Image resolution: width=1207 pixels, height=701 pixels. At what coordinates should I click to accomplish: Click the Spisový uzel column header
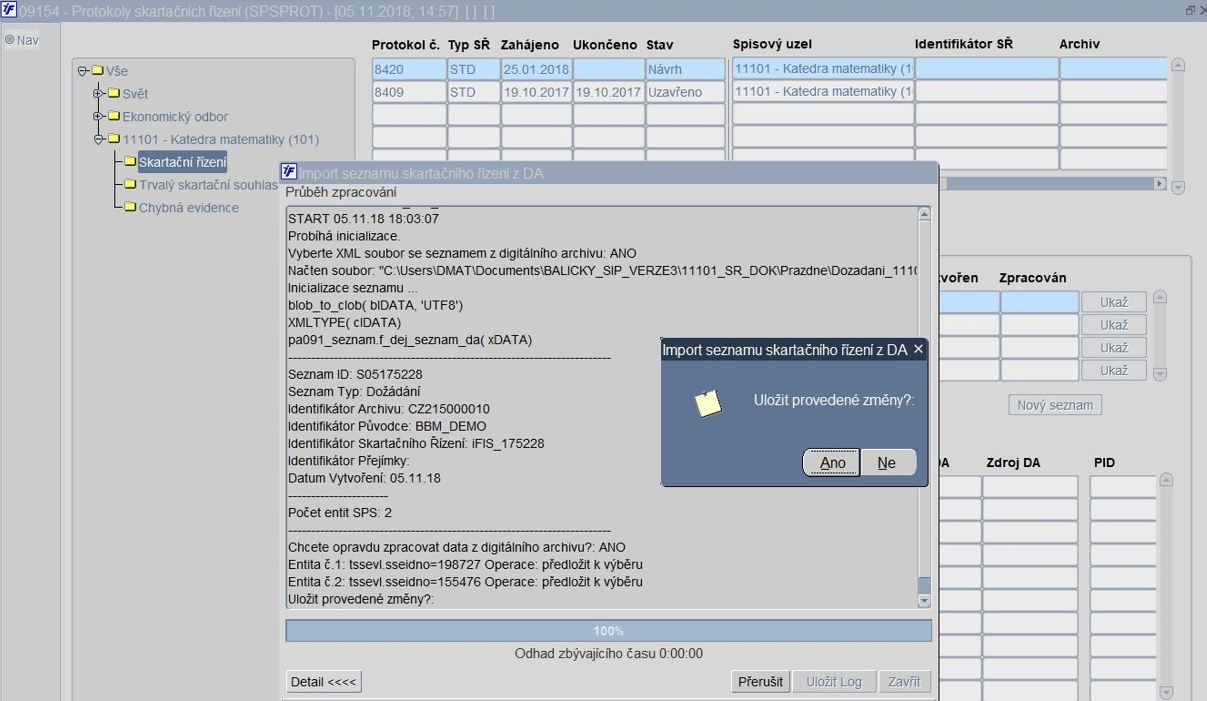point(772,44)
